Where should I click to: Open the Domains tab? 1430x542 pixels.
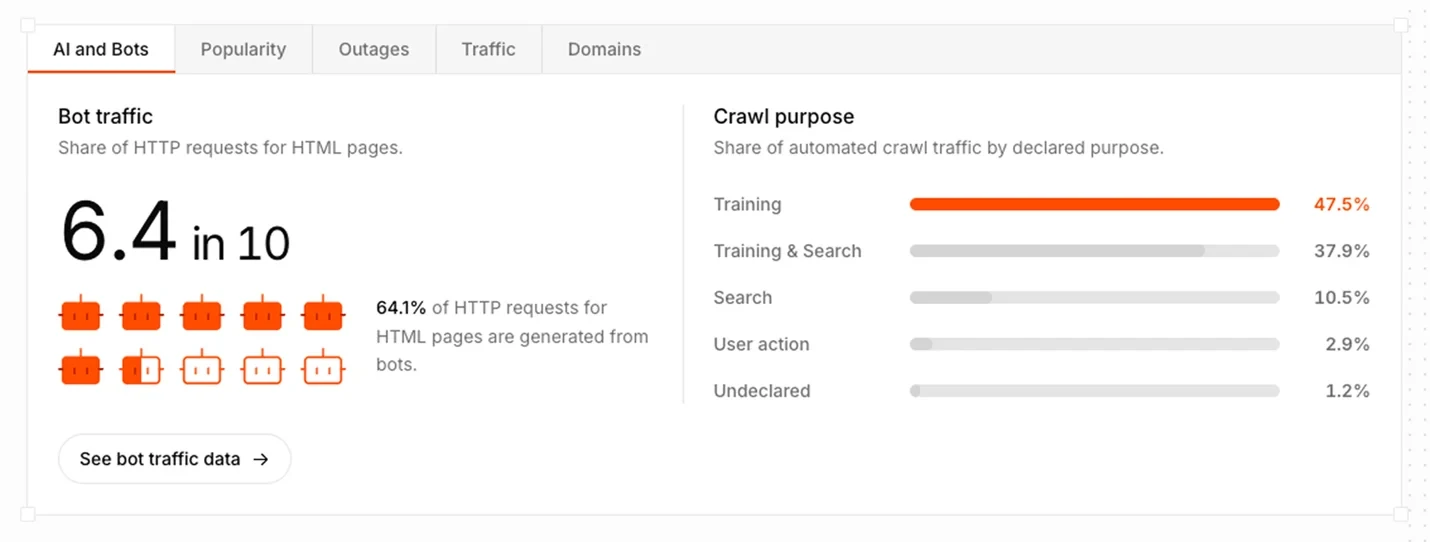point(604,49)
